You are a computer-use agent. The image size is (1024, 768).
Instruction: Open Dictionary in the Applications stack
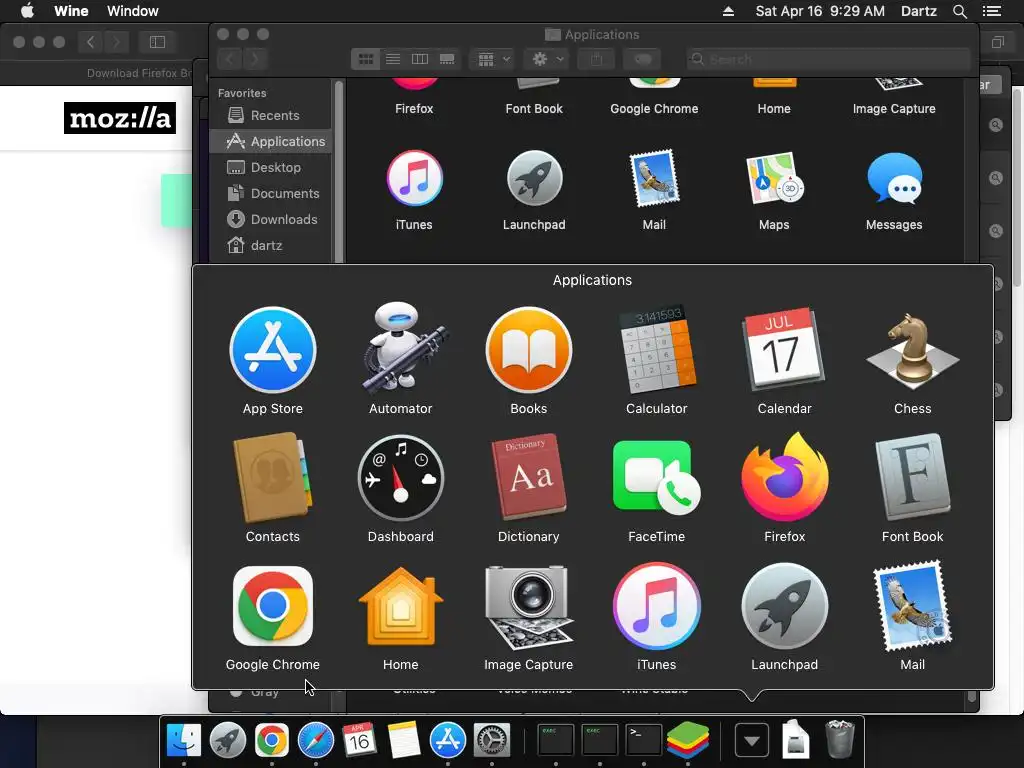[529, 477]
